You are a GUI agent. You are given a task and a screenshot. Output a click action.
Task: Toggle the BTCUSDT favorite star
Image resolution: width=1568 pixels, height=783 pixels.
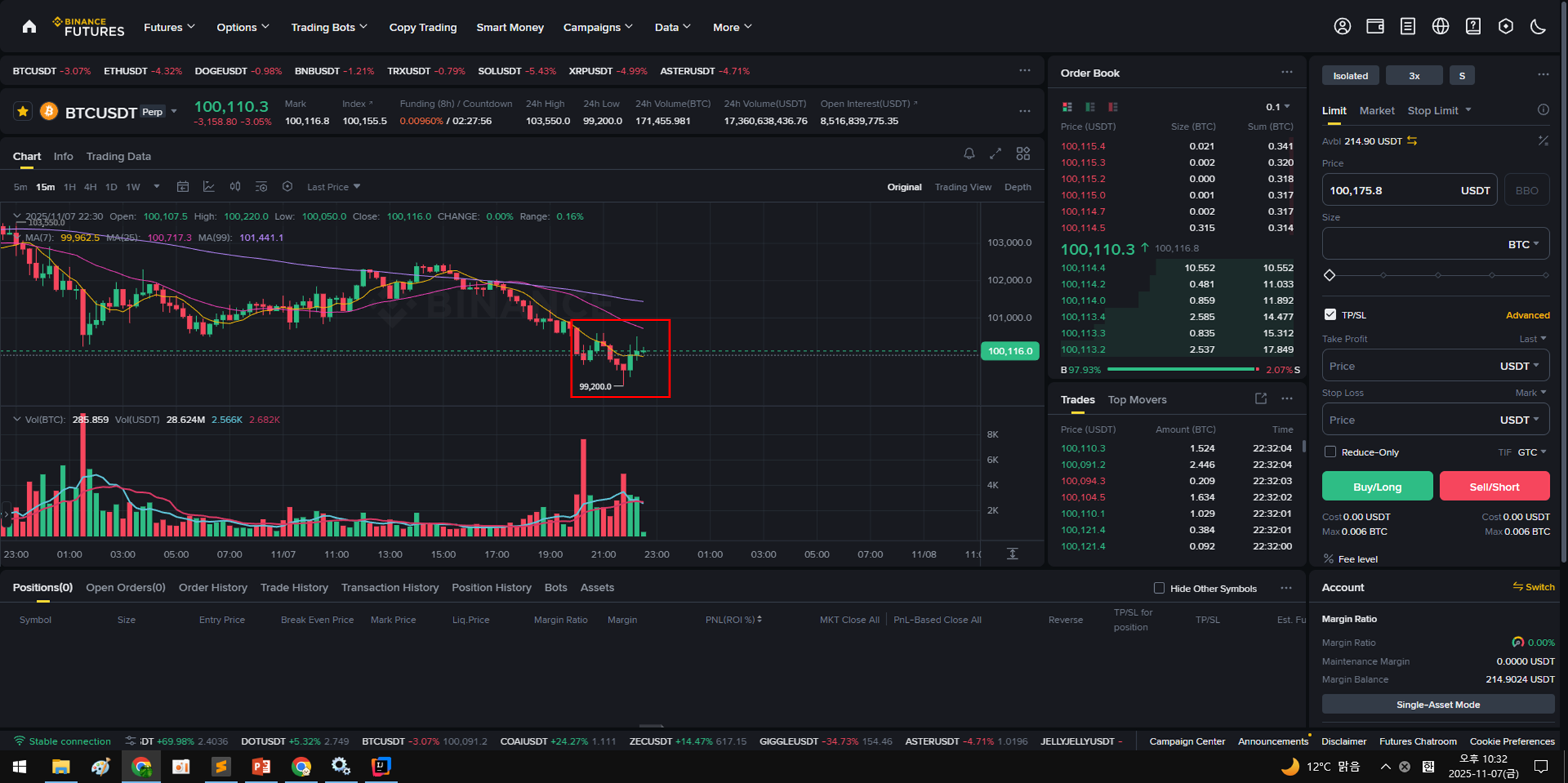[x=23, y=111]
